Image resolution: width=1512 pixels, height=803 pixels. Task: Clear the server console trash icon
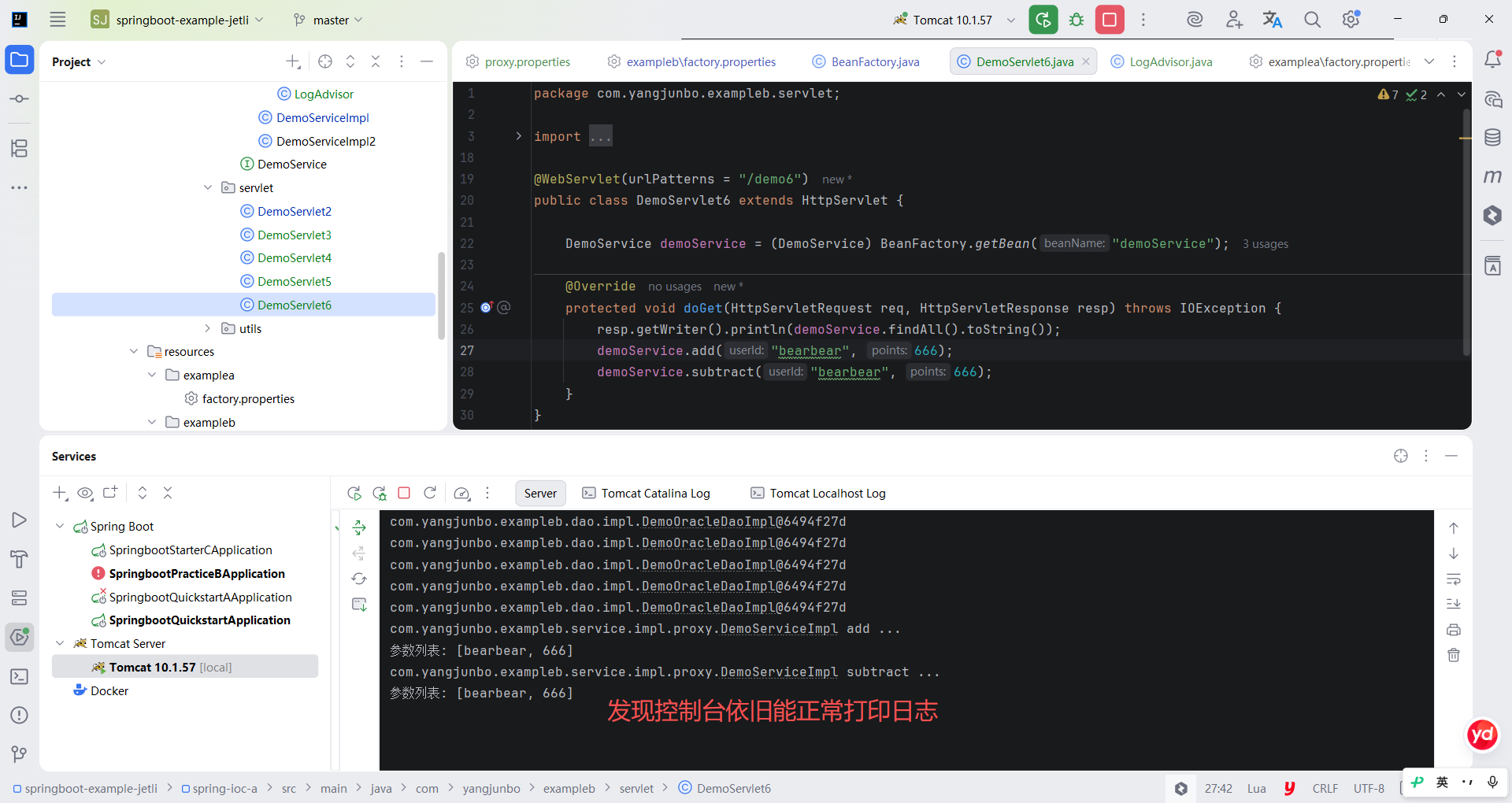pos(1454,655)
